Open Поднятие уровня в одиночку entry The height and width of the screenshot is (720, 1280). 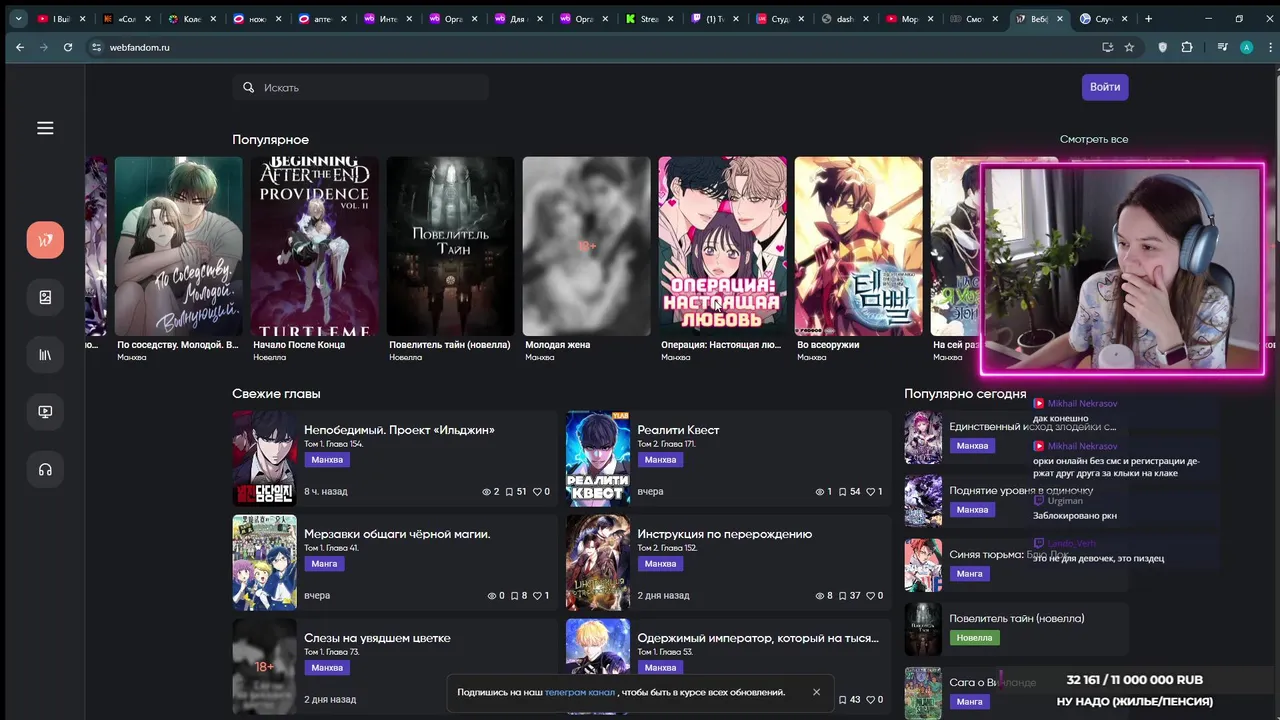pyautogui.click(x=1021, y=491)
